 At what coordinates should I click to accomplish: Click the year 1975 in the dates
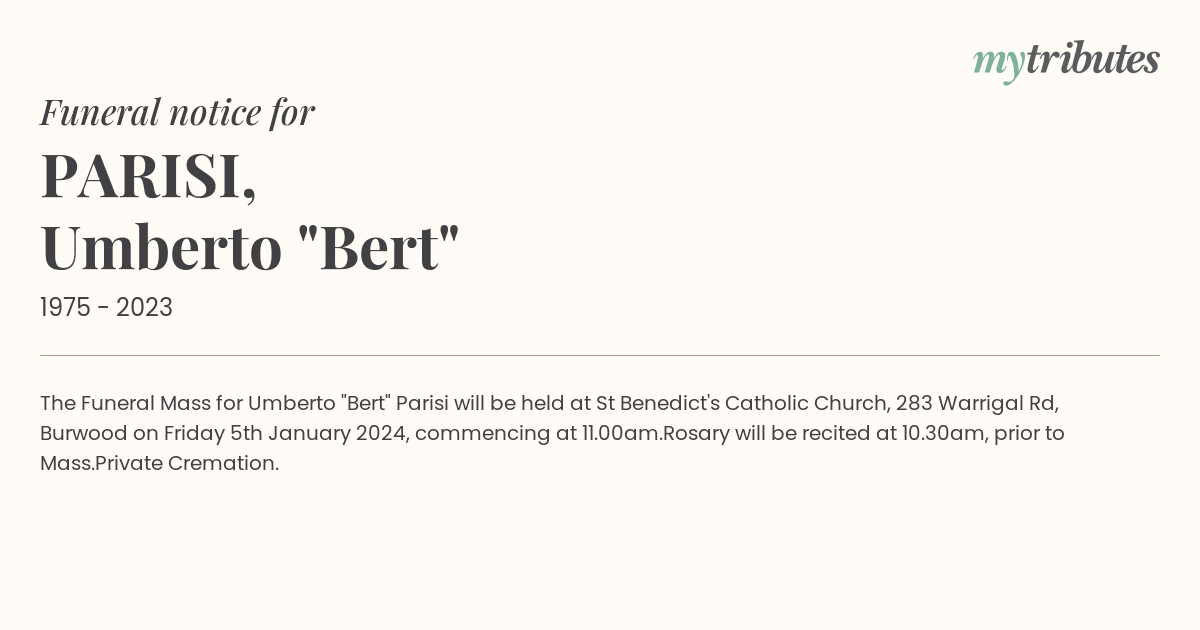click(65, 308)
